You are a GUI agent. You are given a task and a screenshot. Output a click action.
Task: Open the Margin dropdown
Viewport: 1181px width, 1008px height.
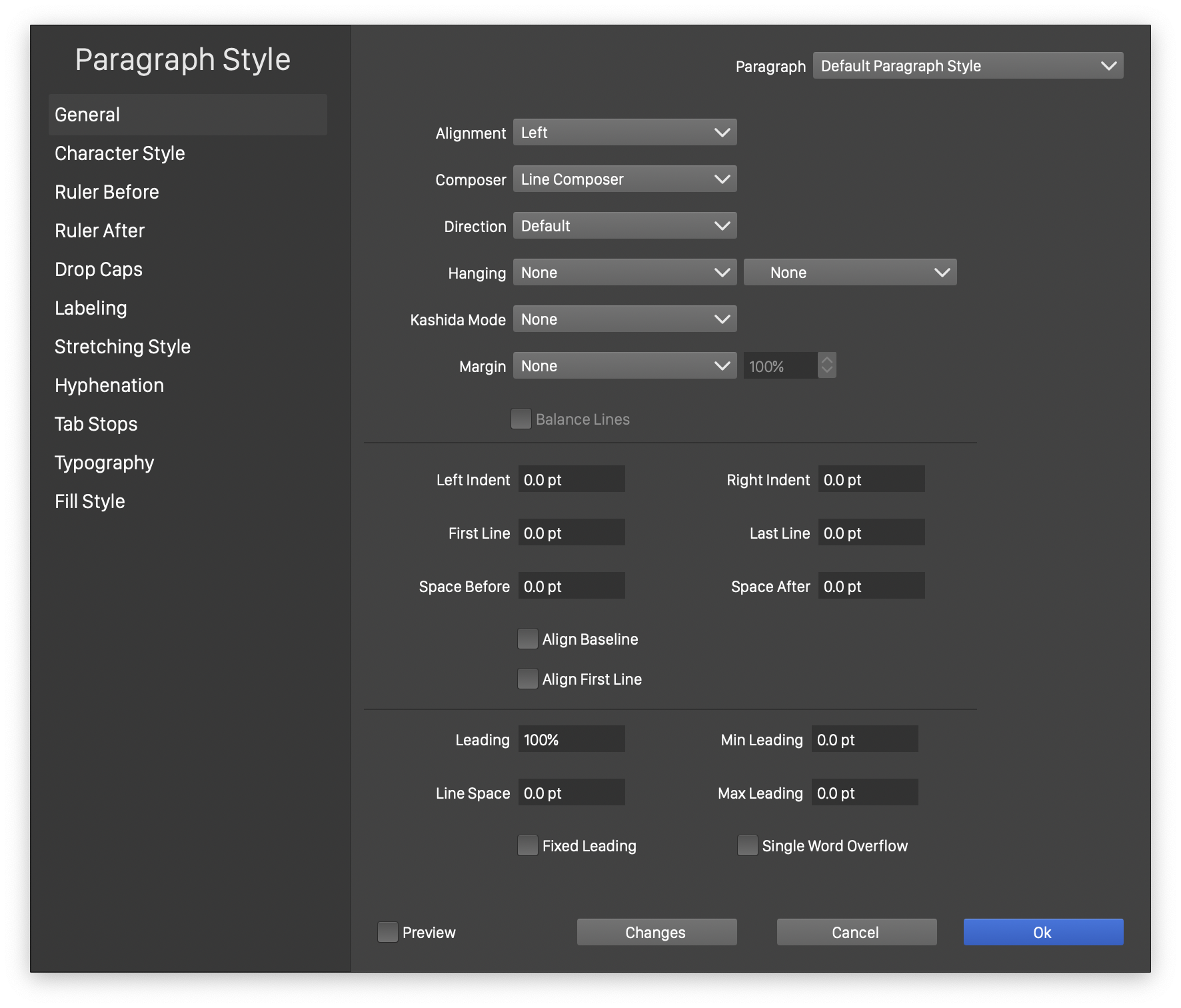click(624, 366)
